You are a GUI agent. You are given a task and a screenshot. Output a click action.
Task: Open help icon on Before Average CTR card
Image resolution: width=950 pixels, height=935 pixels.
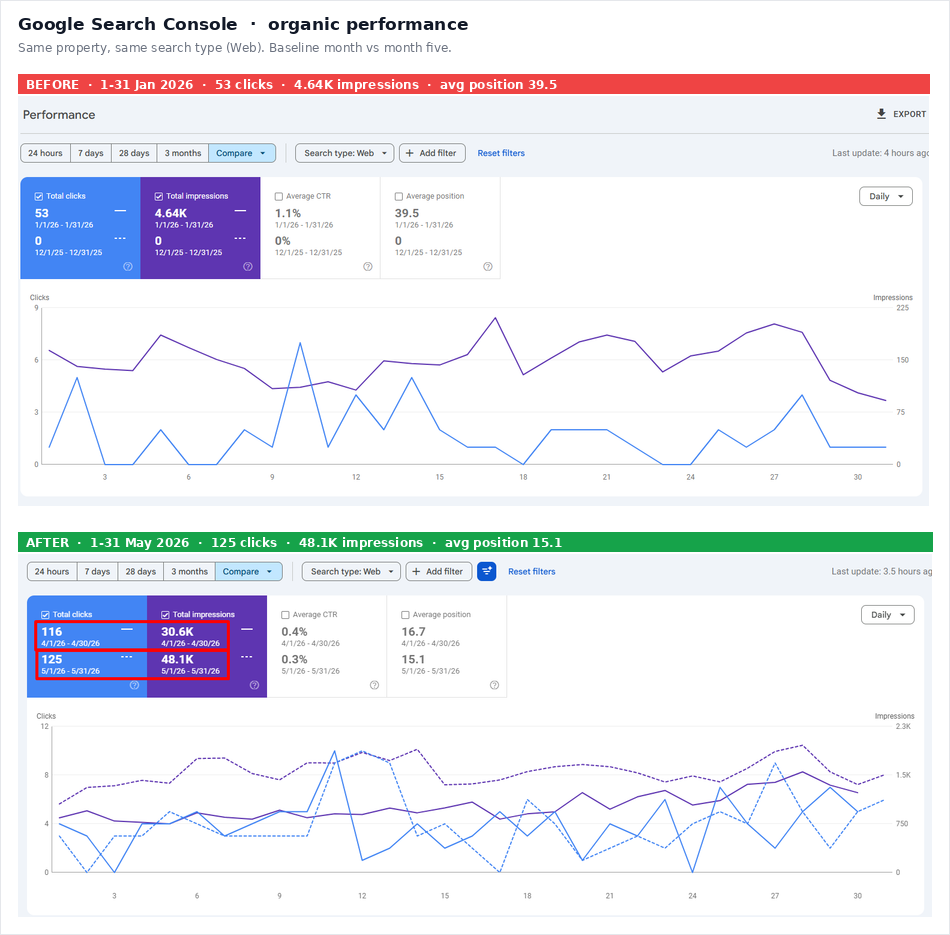(368, 267)
